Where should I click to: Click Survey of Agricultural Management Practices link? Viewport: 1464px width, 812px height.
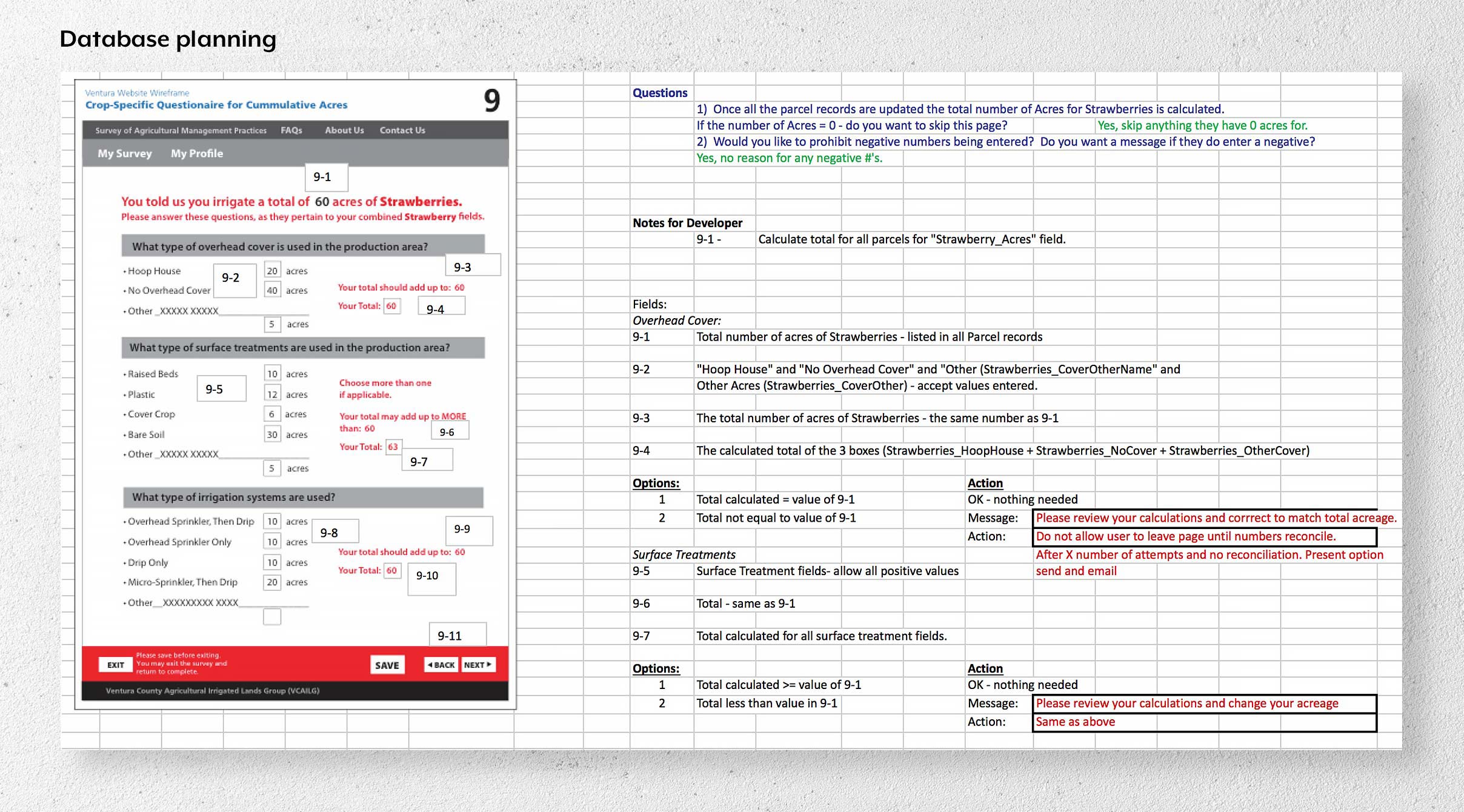point(181,130)
